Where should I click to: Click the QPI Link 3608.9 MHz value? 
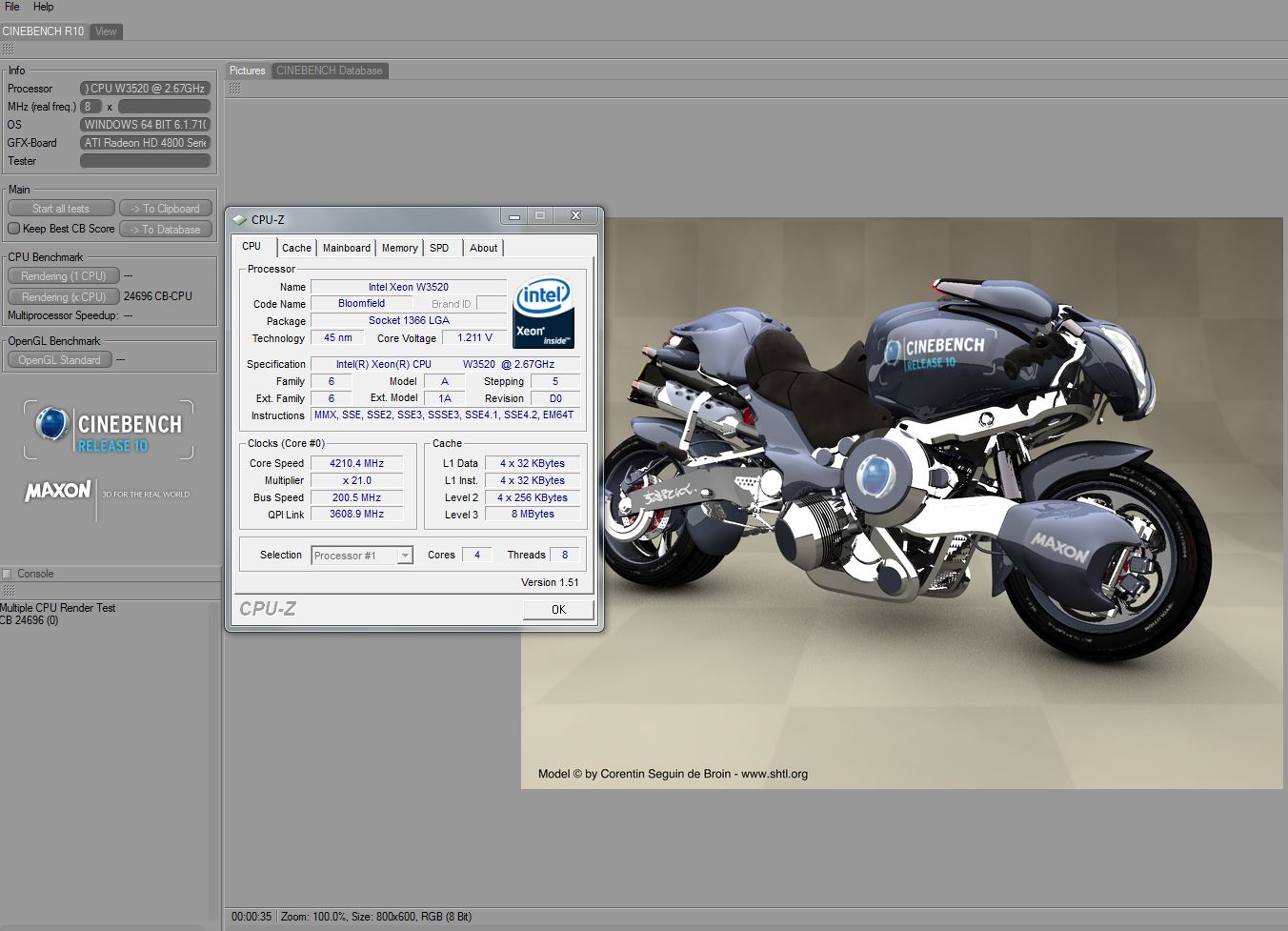(357, 514)
